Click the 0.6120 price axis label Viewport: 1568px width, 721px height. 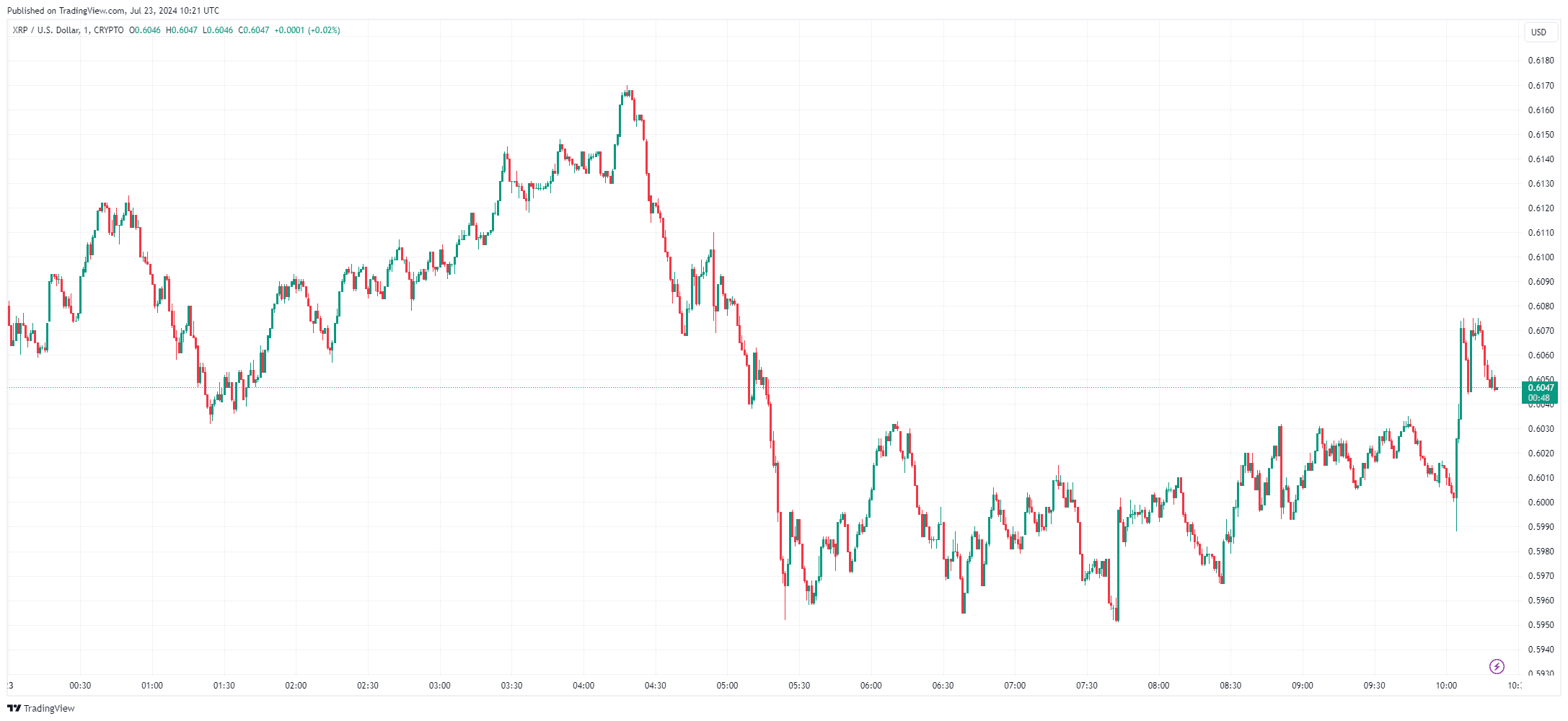coord(1541,208)
